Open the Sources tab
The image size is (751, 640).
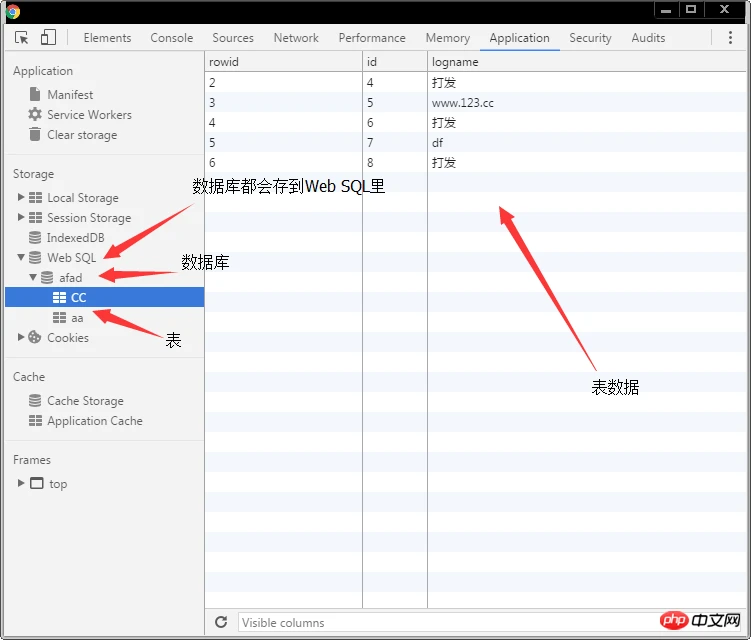click(x=233, y=38)
